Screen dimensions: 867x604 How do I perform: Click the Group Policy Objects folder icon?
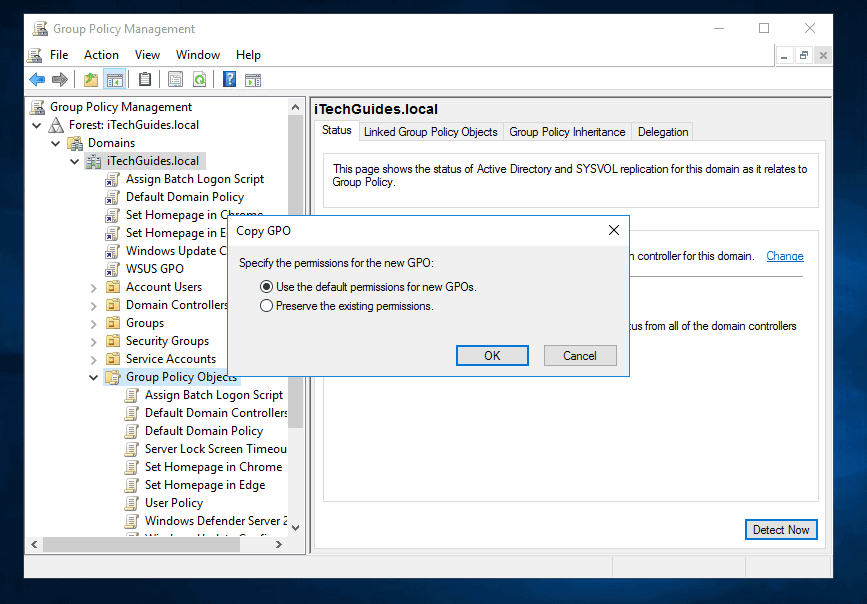point(113,377)
